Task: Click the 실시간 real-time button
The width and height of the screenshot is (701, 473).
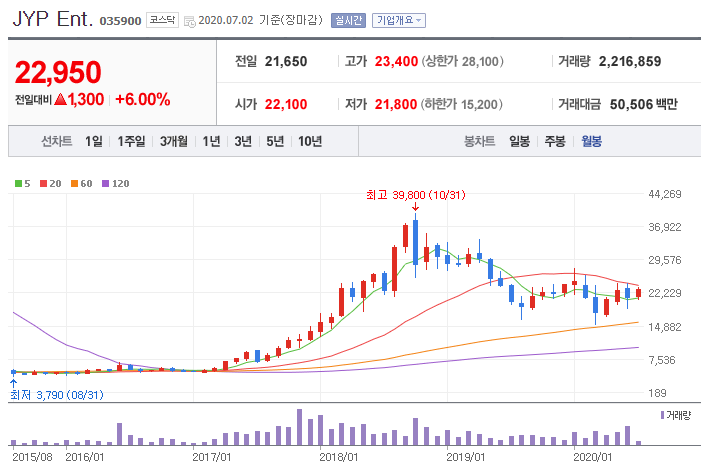Action: pyautogui.click(x=348, y=21)
